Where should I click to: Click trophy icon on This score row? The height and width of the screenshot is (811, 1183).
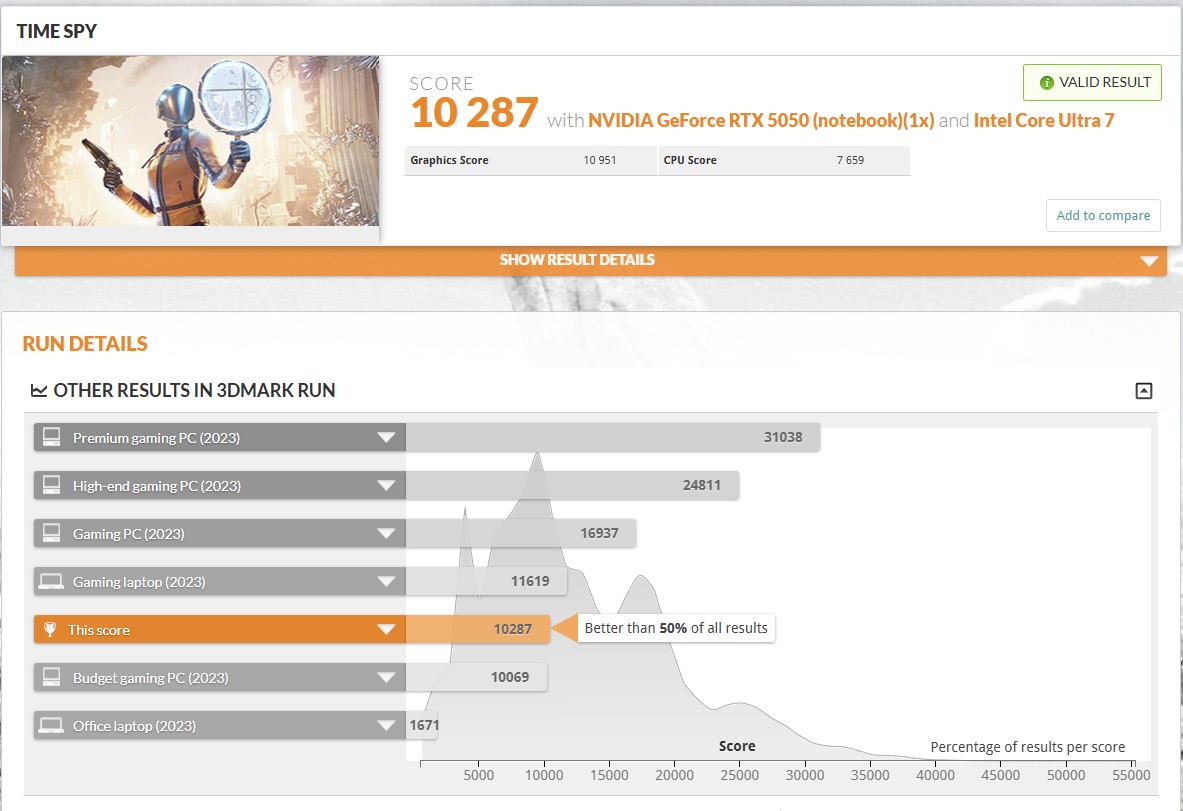click(50, 629)
